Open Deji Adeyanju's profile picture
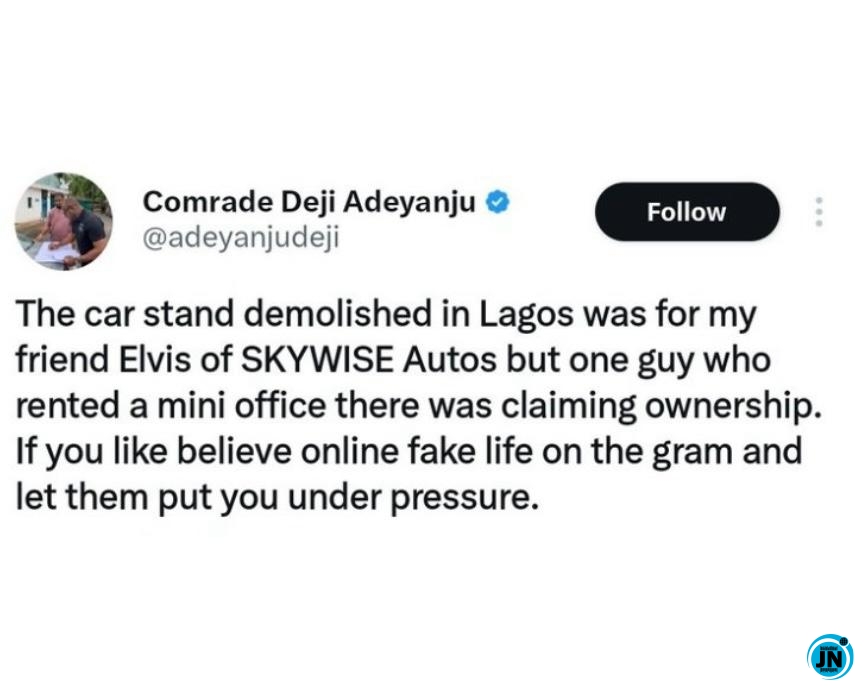 point(63,221)
